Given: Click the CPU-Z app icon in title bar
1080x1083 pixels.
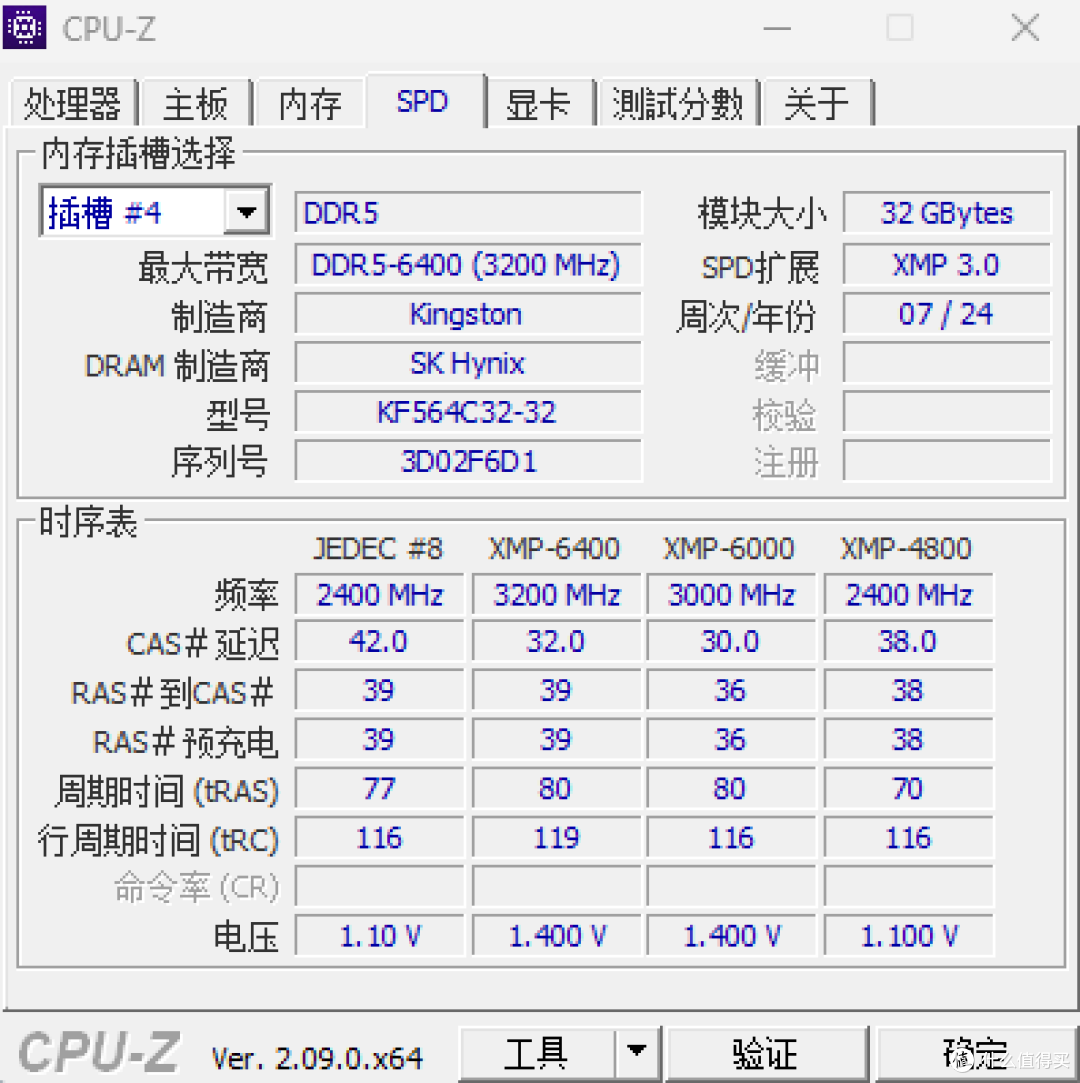Looking at the screenshot, I should click(25, 27).
